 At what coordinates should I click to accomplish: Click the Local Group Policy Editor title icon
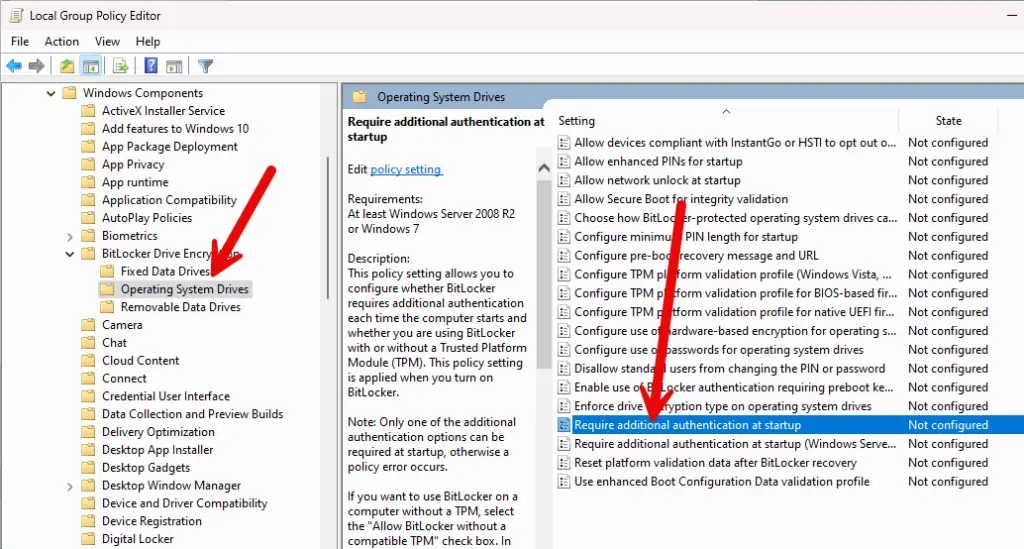point(16,15)
